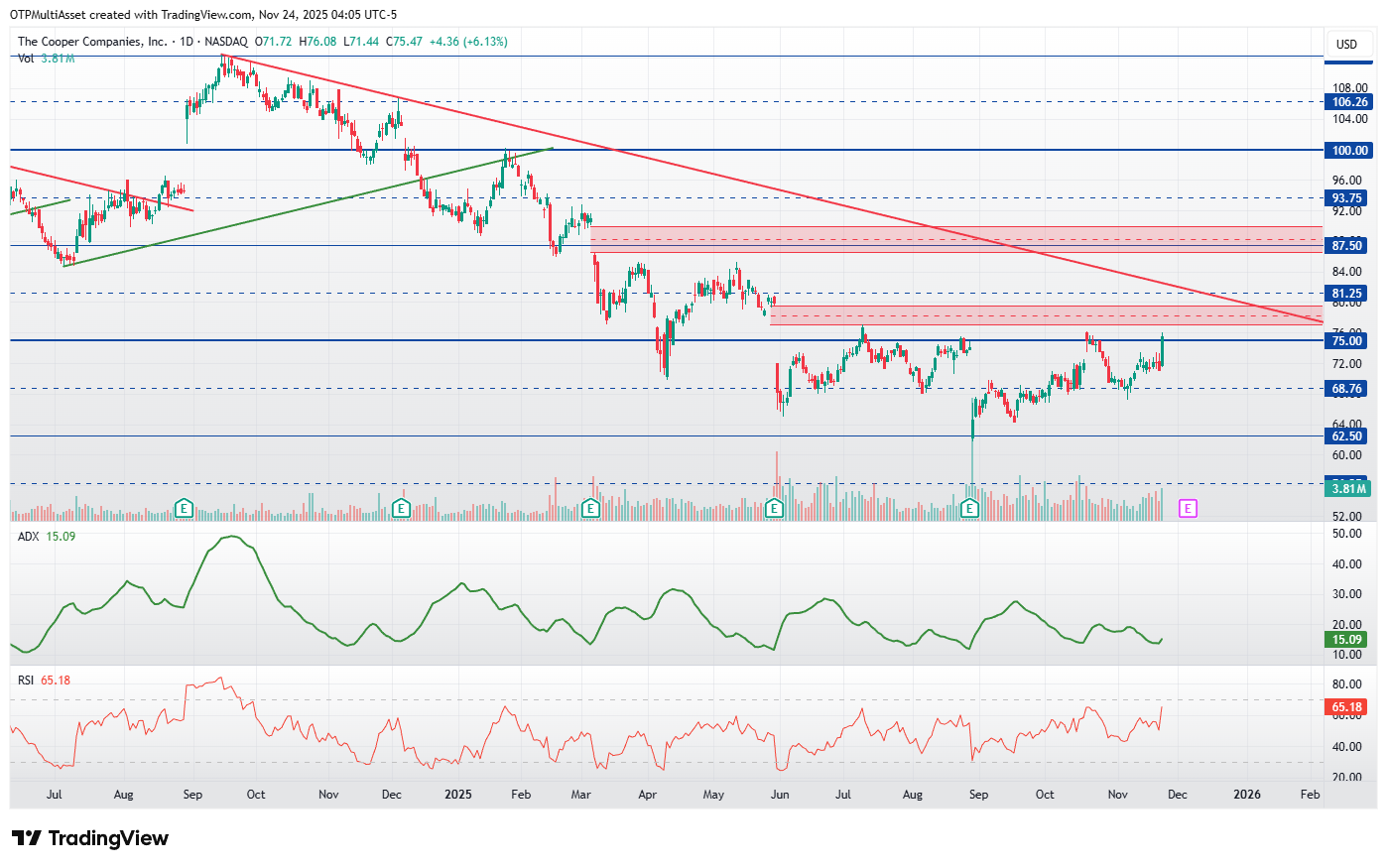The width and height of the screenshot is (1387, 868).
Task: Click the change value +4.36 (+6.13%)
Action: pos(468,42)
